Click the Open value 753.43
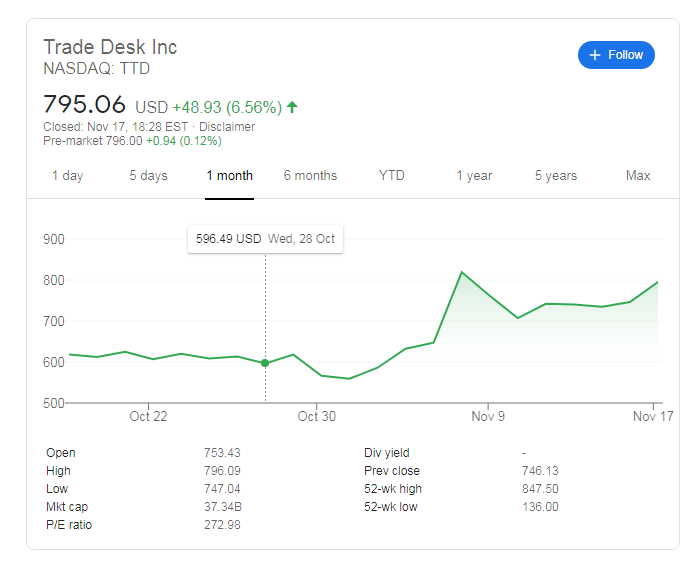This screenshot has height=565, width=697. click(x=222, y=453)
